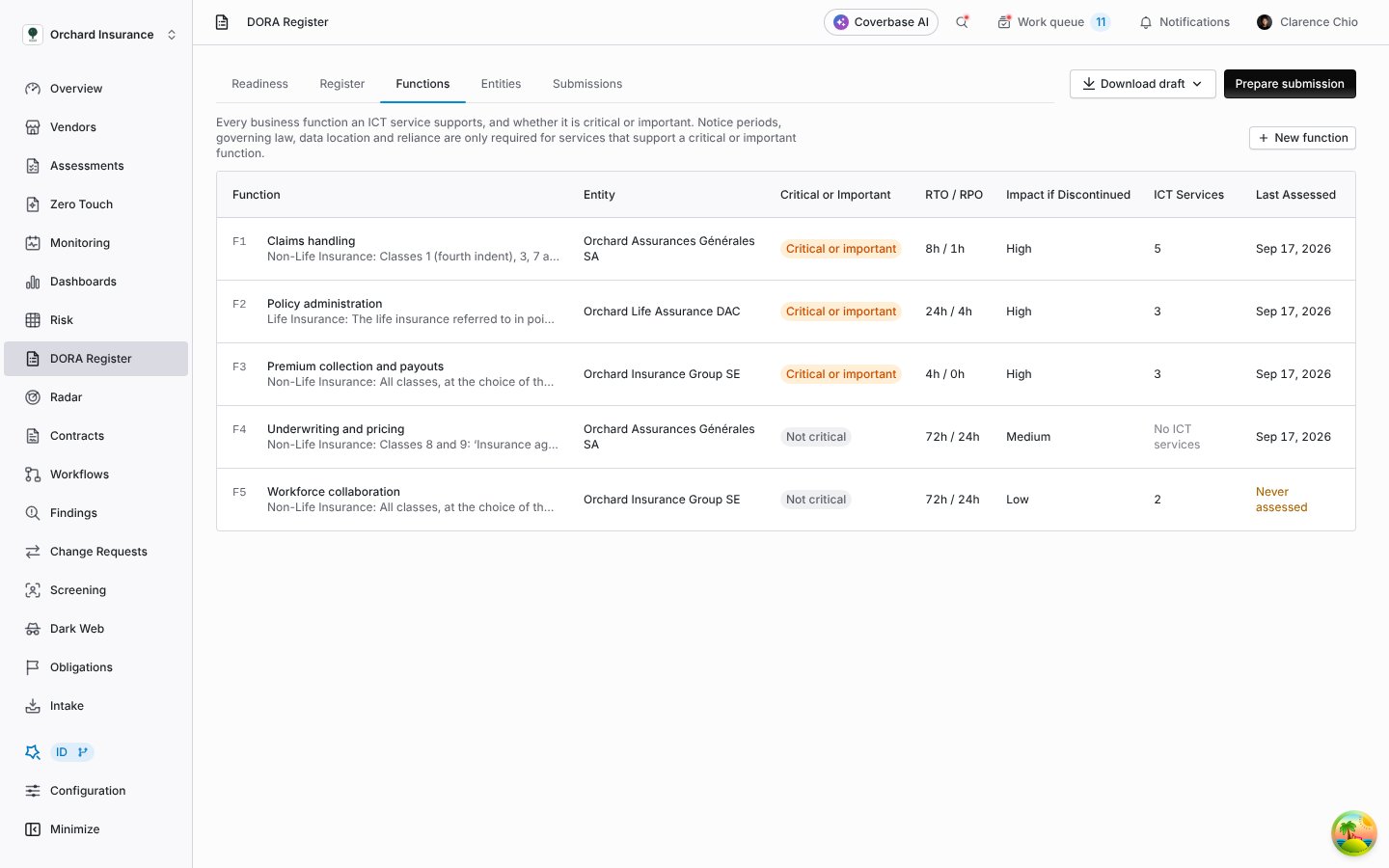The image size is (1389, 868).
Task: Click the Prepare submission button
Action: point(1290,84)
